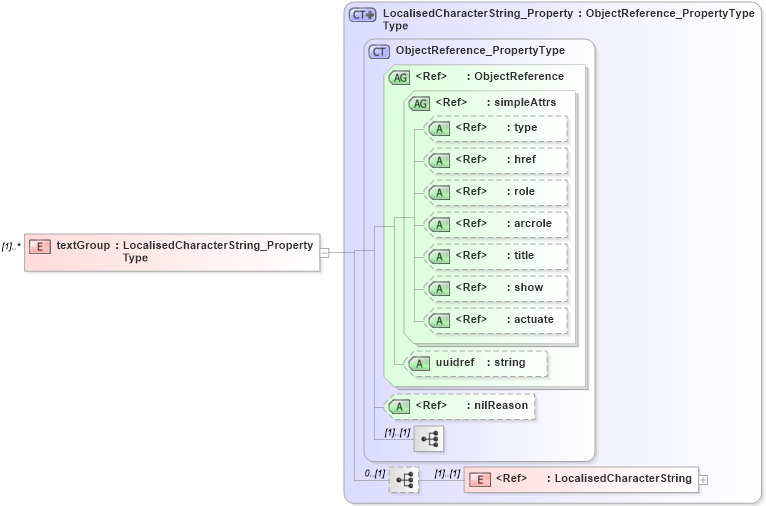
Task: Click the A icon of show attribute
Action: [439, 289]
